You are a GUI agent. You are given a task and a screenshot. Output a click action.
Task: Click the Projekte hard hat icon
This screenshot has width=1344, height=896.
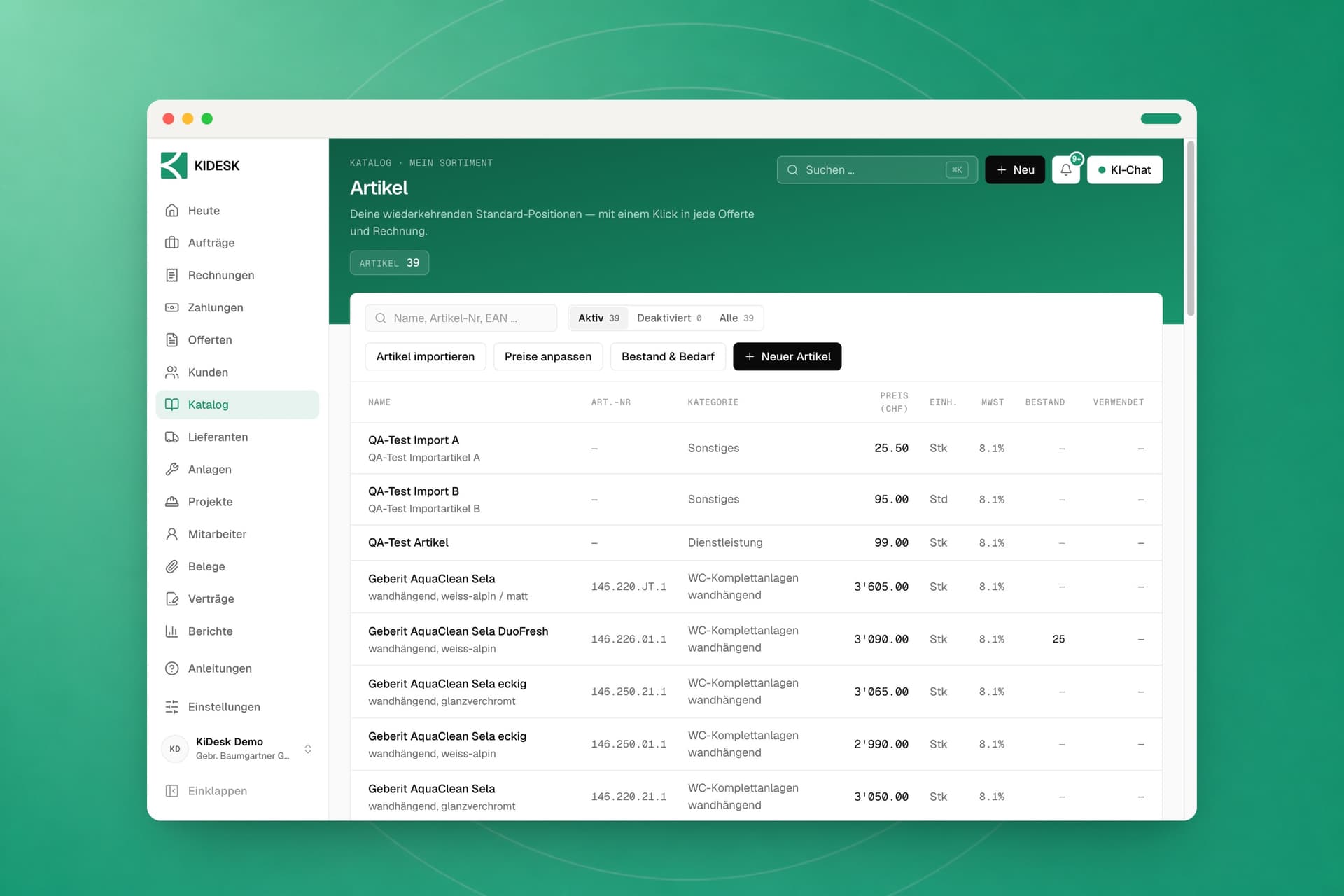[171, 501]
